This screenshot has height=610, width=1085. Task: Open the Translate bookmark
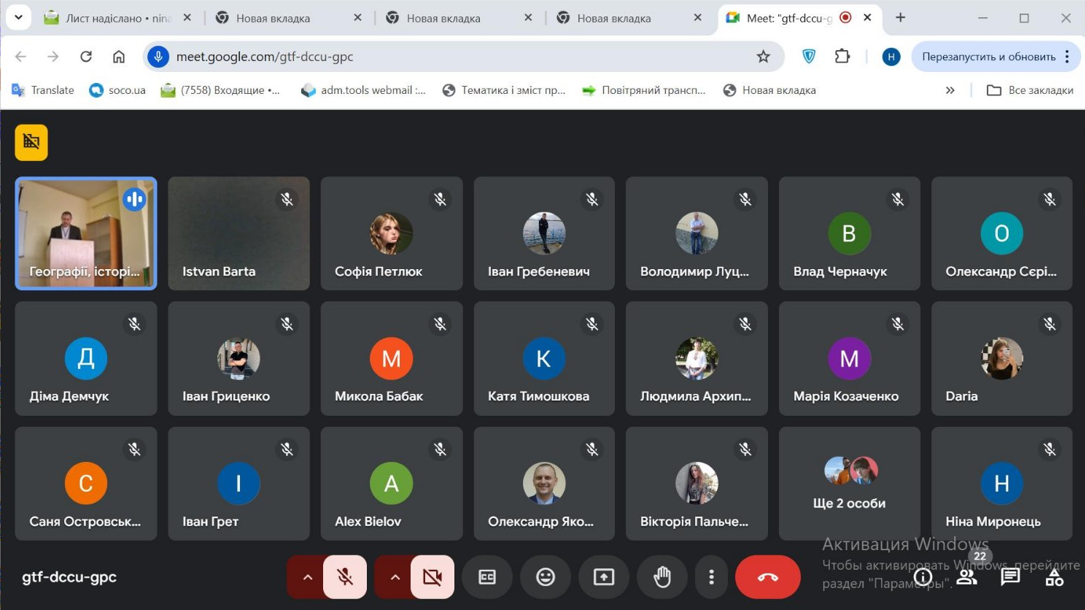pos(43,90)
